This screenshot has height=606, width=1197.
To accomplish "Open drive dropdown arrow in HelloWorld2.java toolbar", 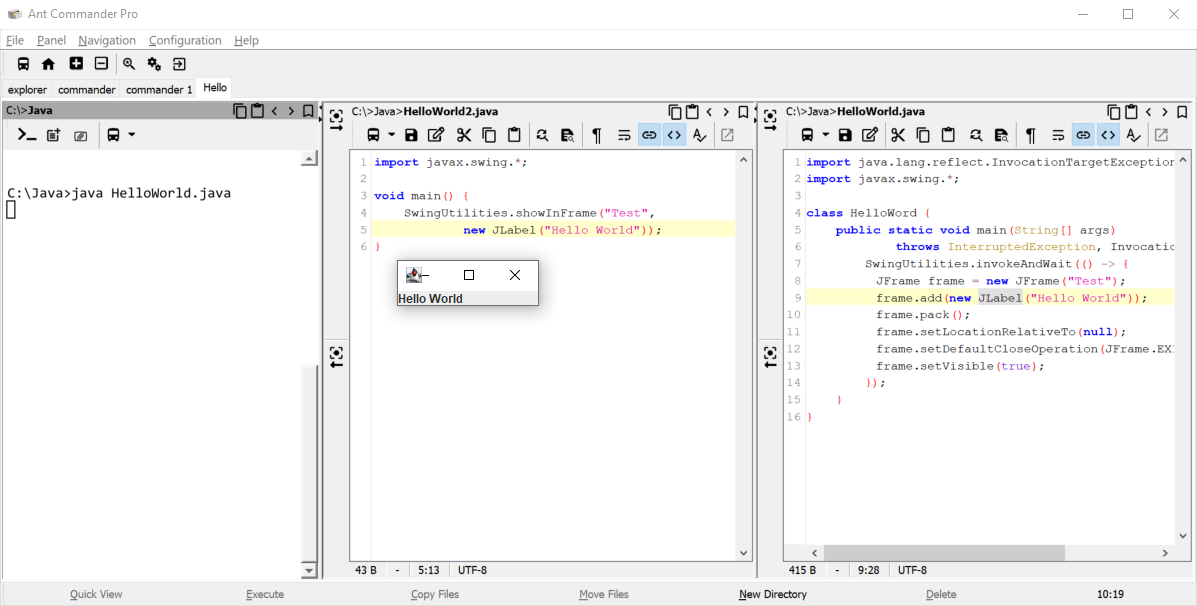I will (392, 135).
